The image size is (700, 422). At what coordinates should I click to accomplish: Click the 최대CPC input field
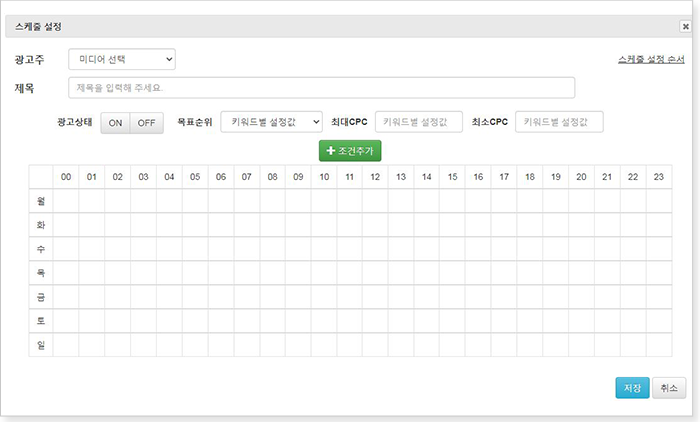418,121
